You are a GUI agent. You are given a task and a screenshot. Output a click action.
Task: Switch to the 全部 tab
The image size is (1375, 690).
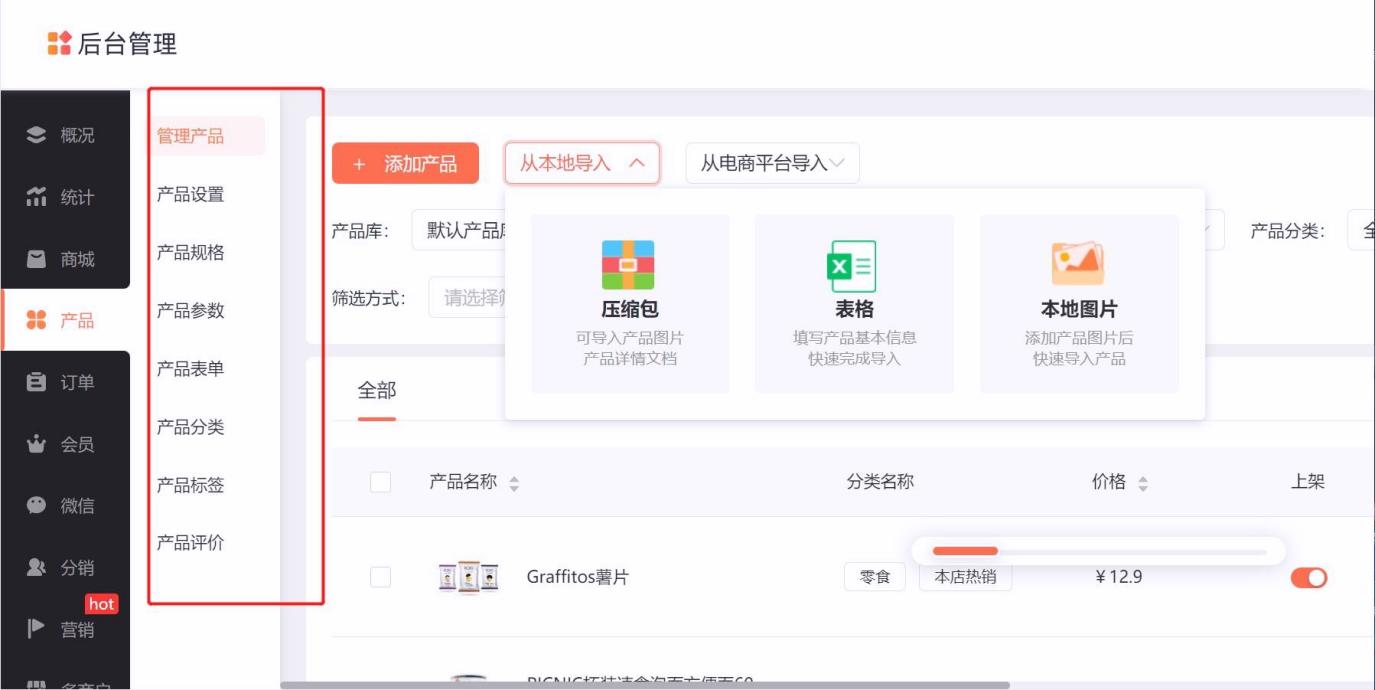(377, 391)
